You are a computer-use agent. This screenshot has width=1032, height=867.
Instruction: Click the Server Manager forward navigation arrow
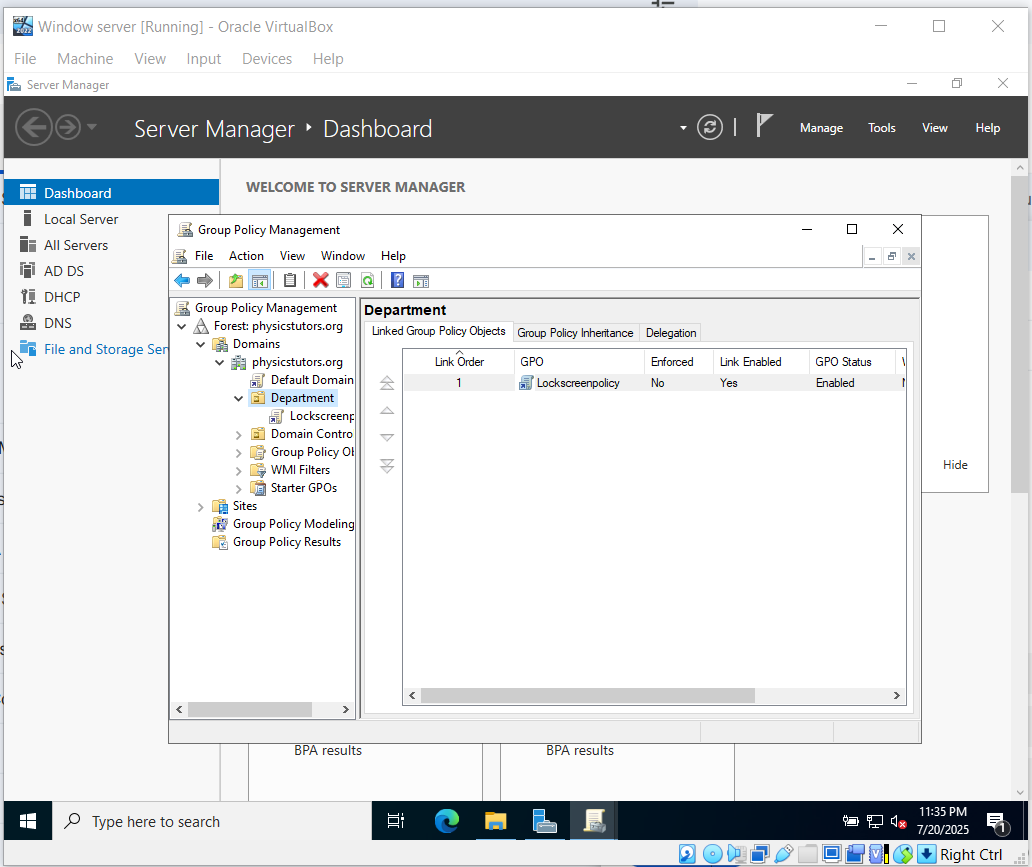click(x=68, y=127)
